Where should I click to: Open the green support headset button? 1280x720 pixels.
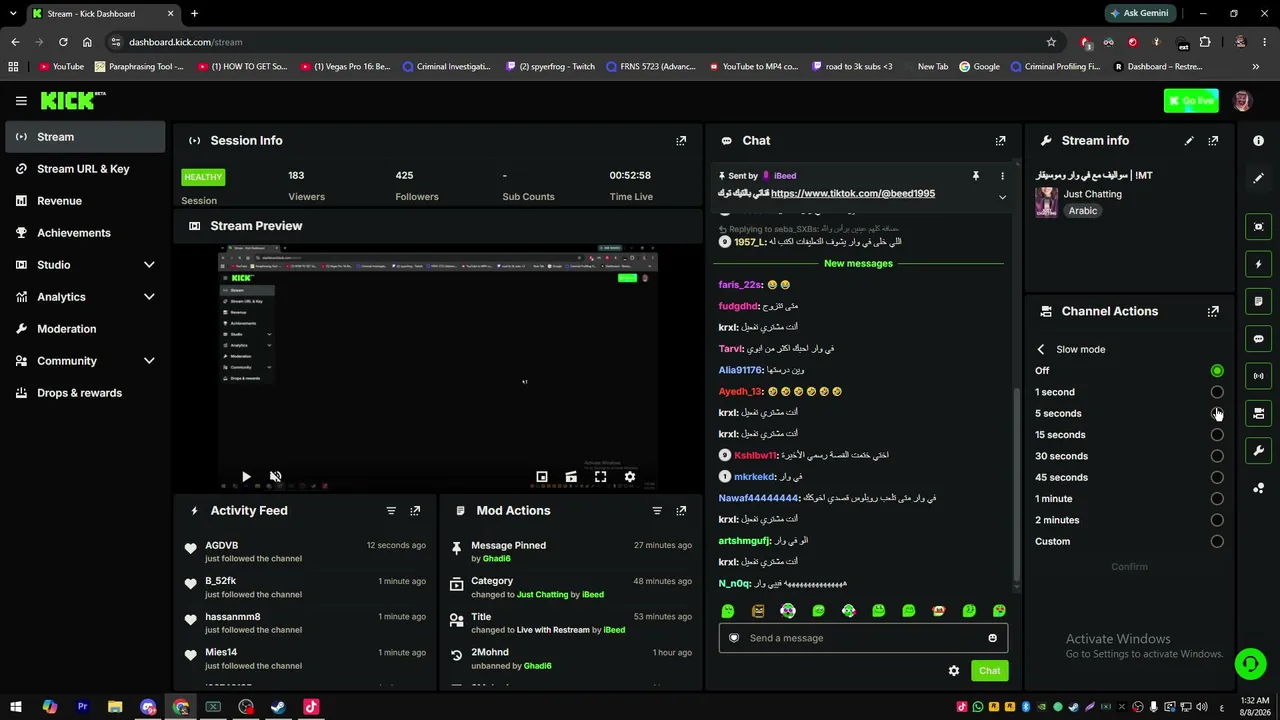1249,664
